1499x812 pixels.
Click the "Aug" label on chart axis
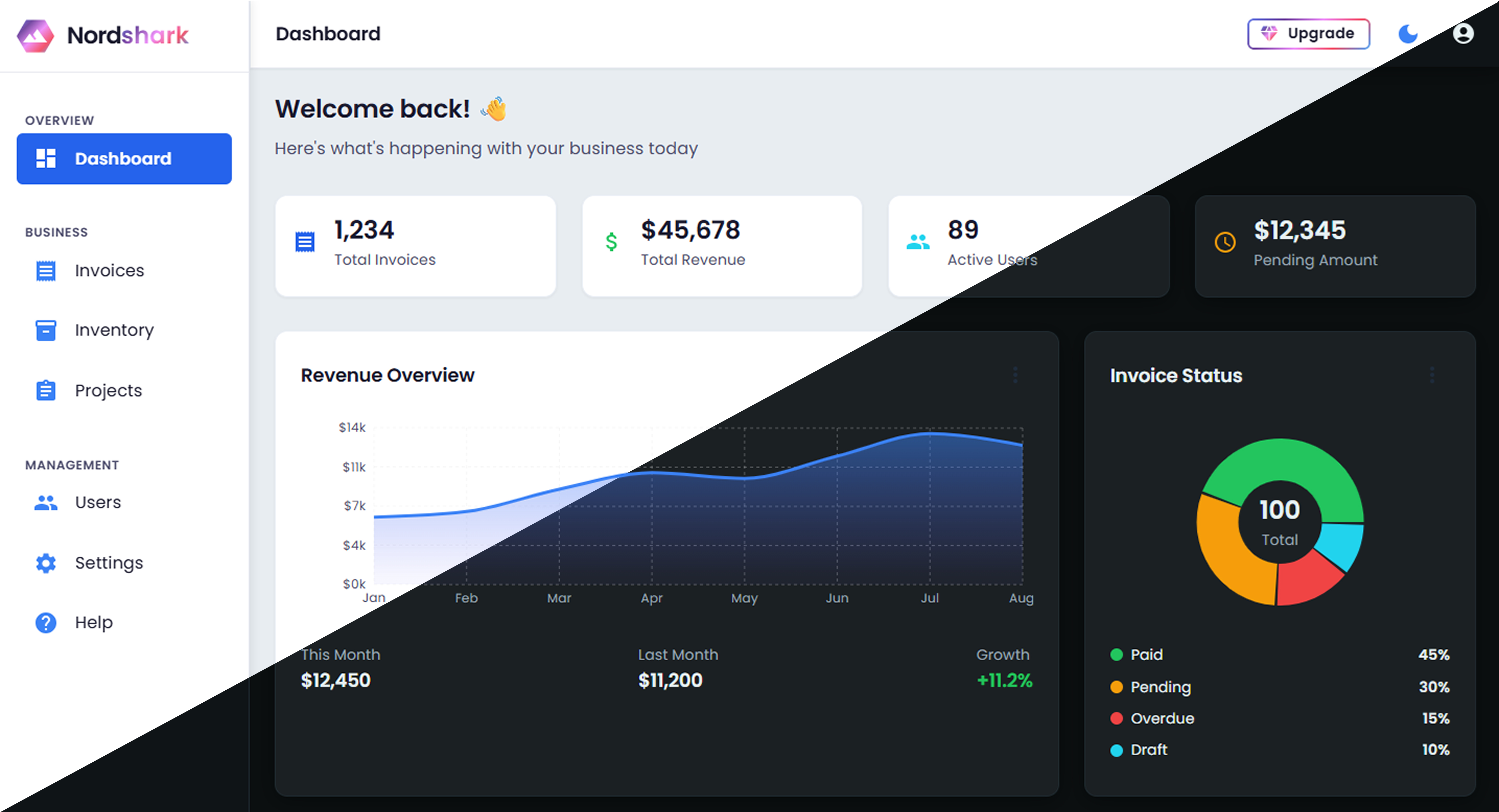click(1021, 598)
